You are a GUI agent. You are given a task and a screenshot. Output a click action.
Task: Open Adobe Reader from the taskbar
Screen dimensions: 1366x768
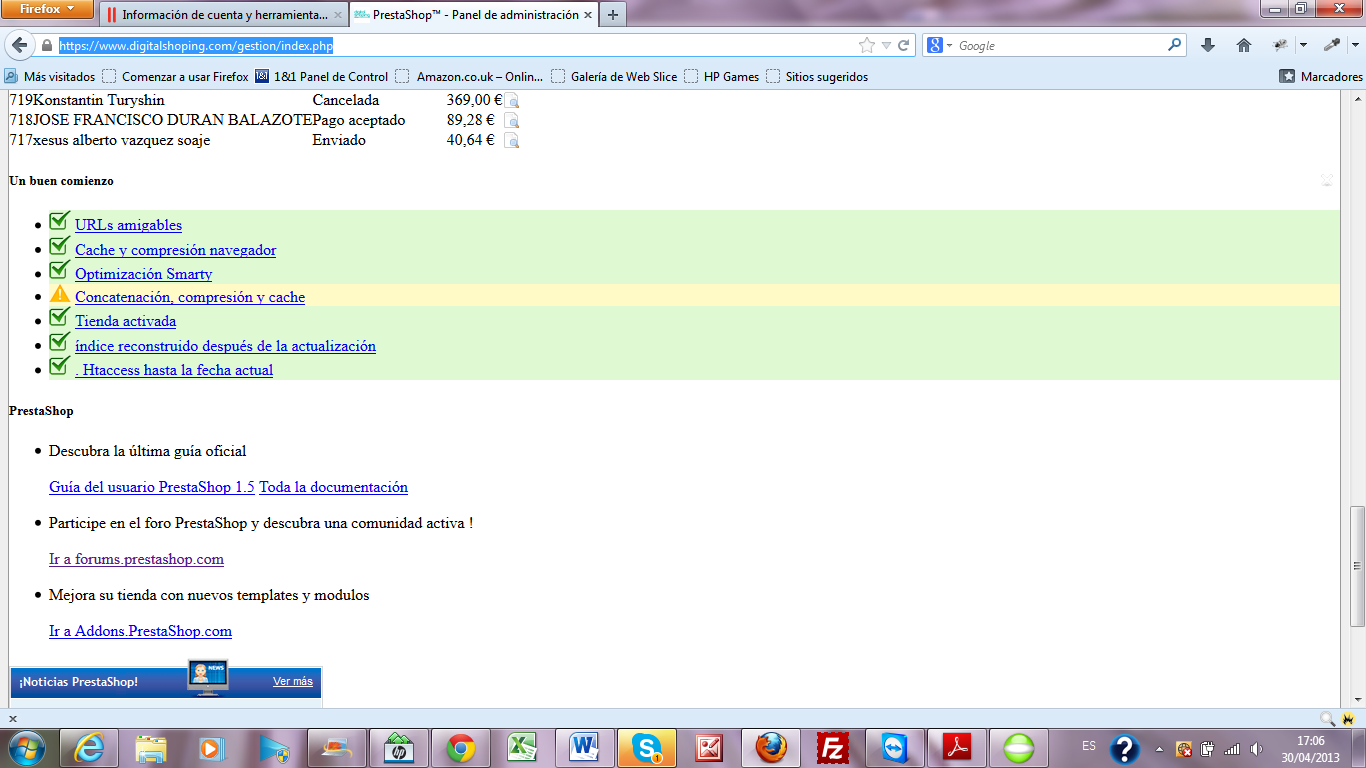click(956, 748)
